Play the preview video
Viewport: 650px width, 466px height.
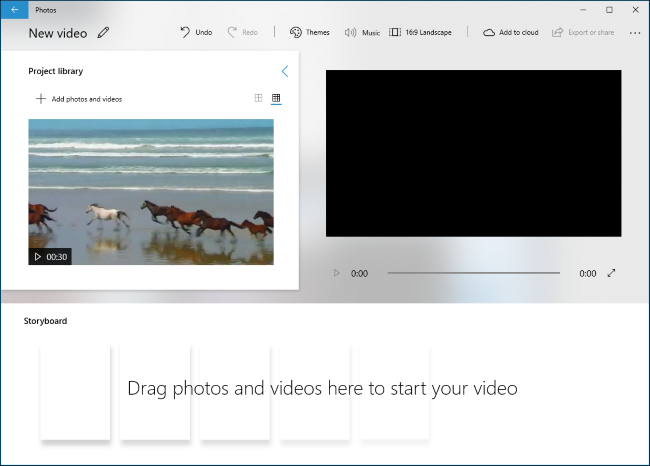pyautogui.click(x=336, y=273)
